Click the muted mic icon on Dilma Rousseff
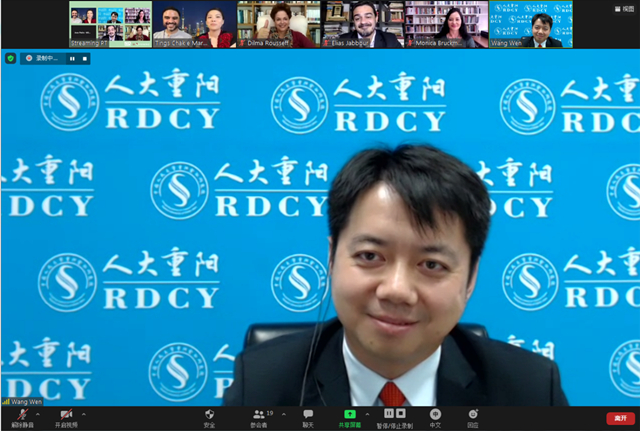The height and width of the screenshot is (431, 640). [242, 43]
